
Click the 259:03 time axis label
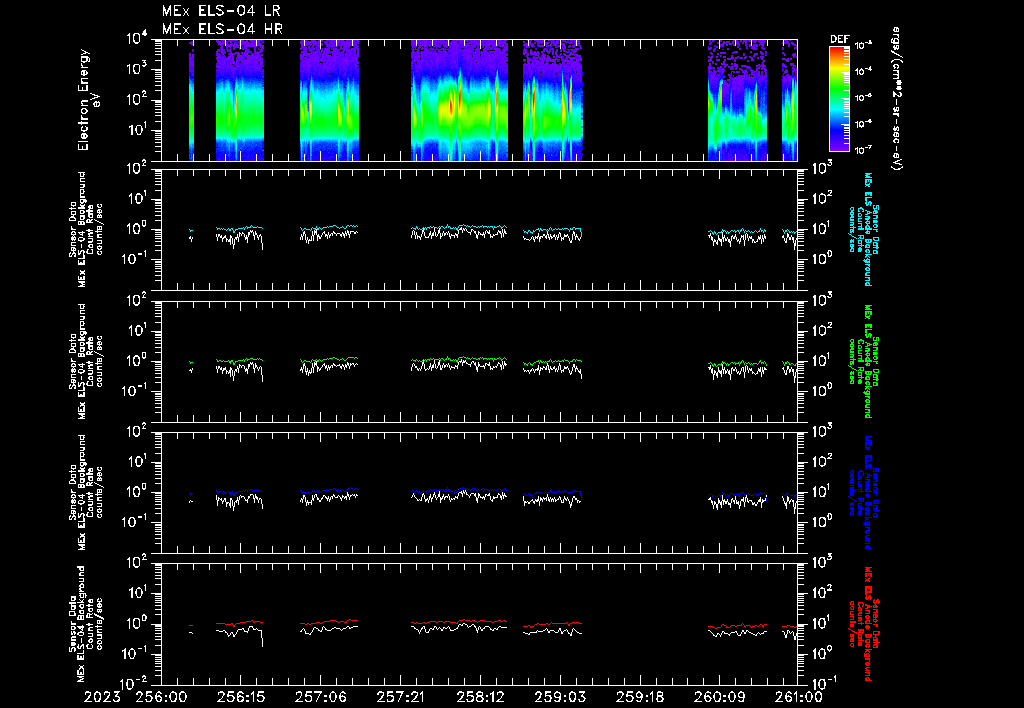pyautogui.click(x=560, y=697)
